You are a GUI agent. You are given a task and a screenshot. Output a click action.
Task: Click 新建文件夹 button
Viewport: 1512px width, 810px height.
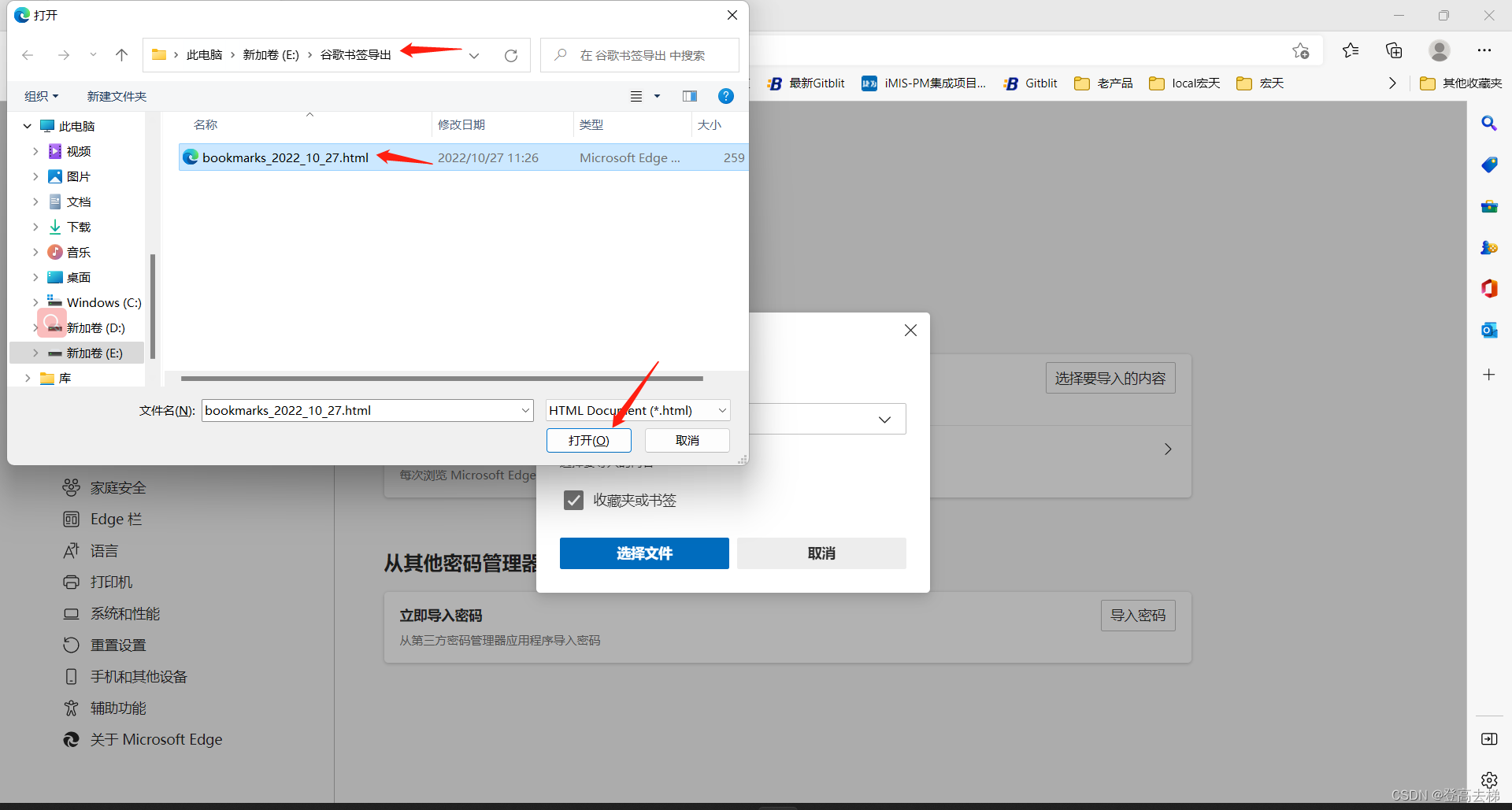click(117, 96)
